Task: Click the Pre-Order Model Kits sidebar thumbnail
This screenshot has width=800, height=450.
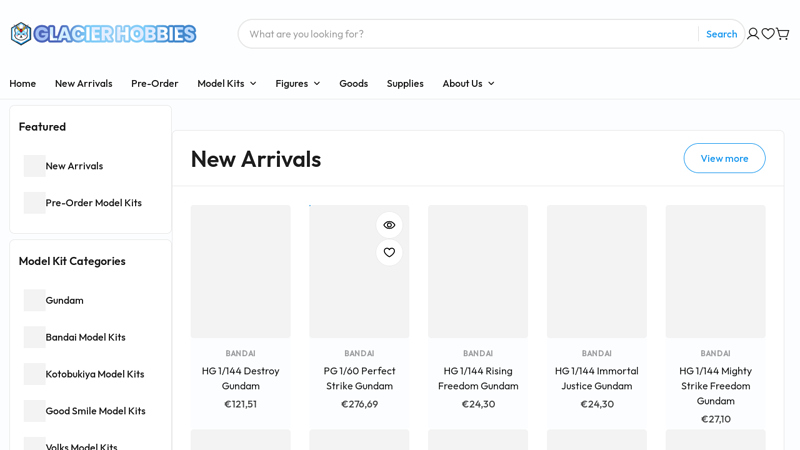Action: (x=35, y=203)
